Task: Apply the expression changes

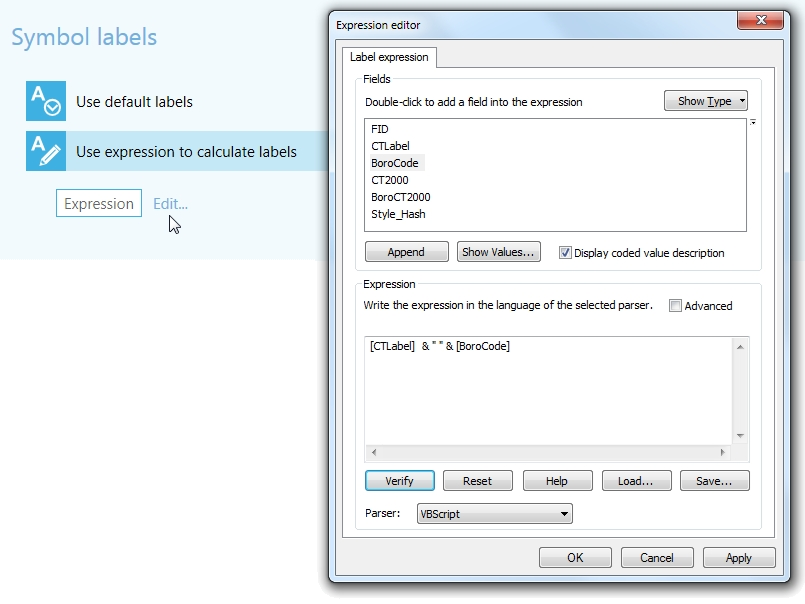Action: coord(739,558)
